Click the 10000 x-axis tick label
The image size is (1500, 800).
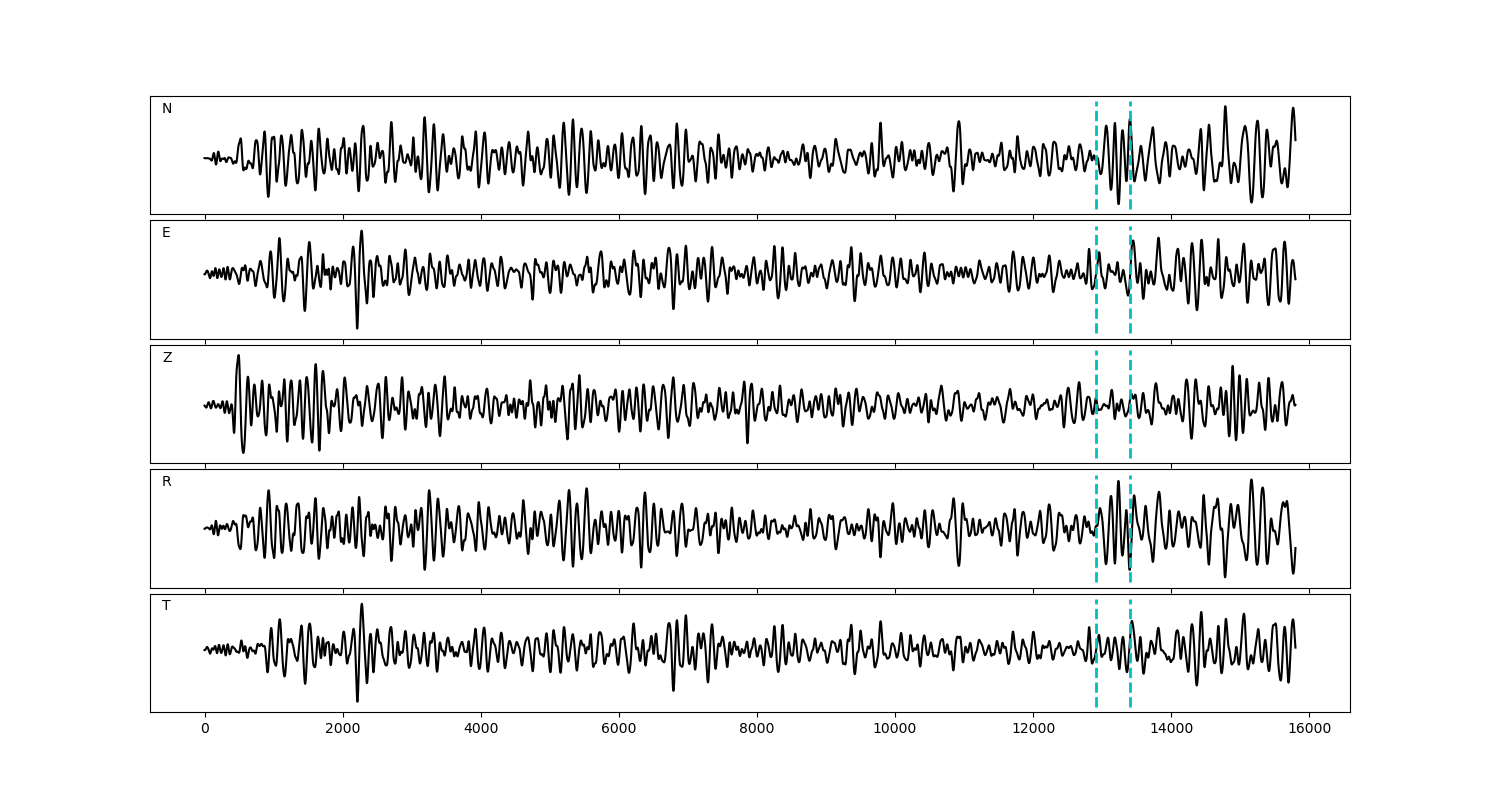[895, 729]
